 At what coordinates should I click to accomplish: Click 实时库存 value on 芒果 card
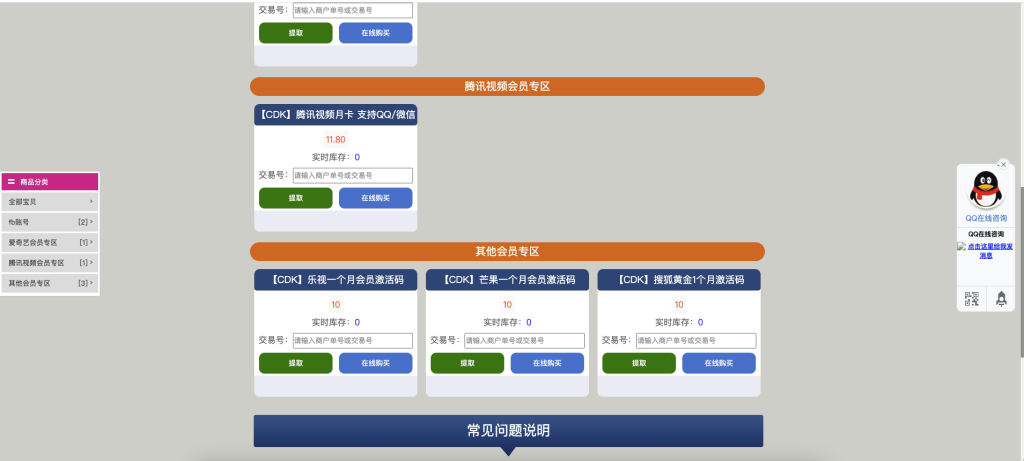click(x=529, y=323)
